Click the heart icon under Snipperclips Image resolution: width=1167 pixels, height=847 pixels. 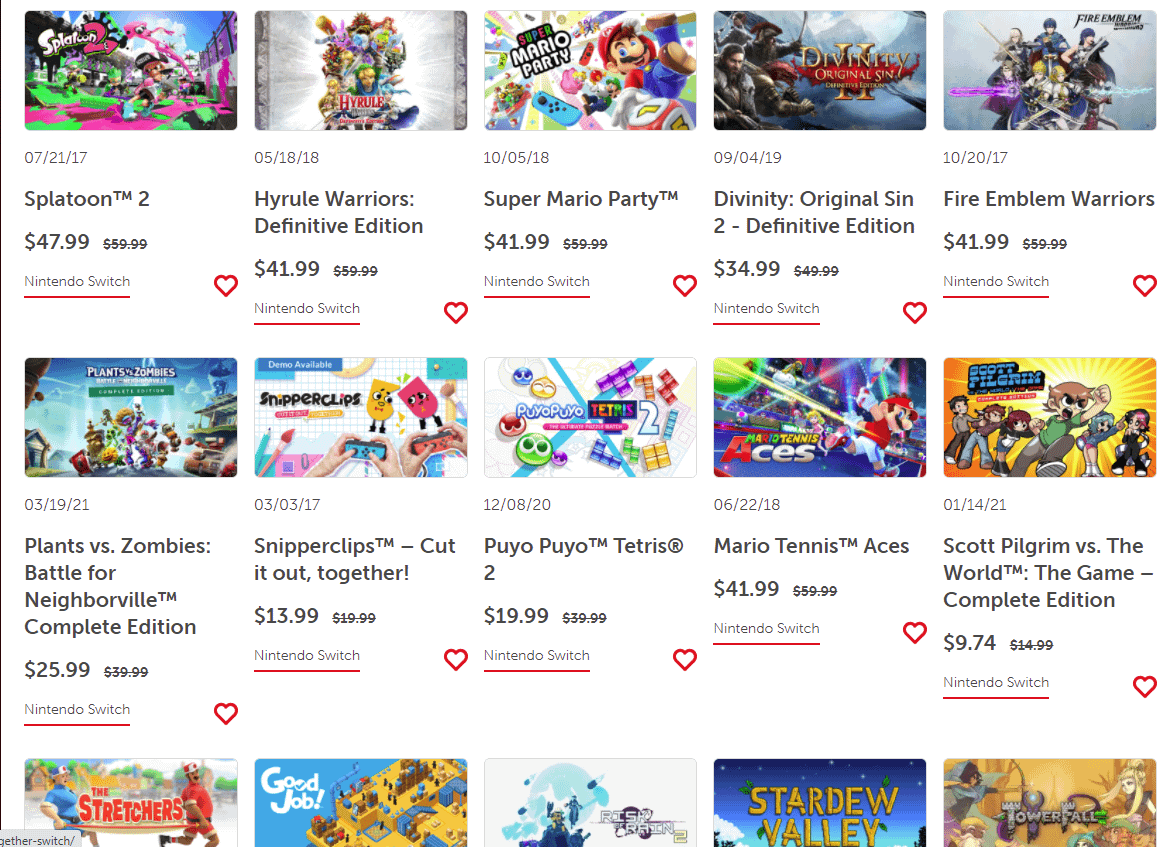456,660
